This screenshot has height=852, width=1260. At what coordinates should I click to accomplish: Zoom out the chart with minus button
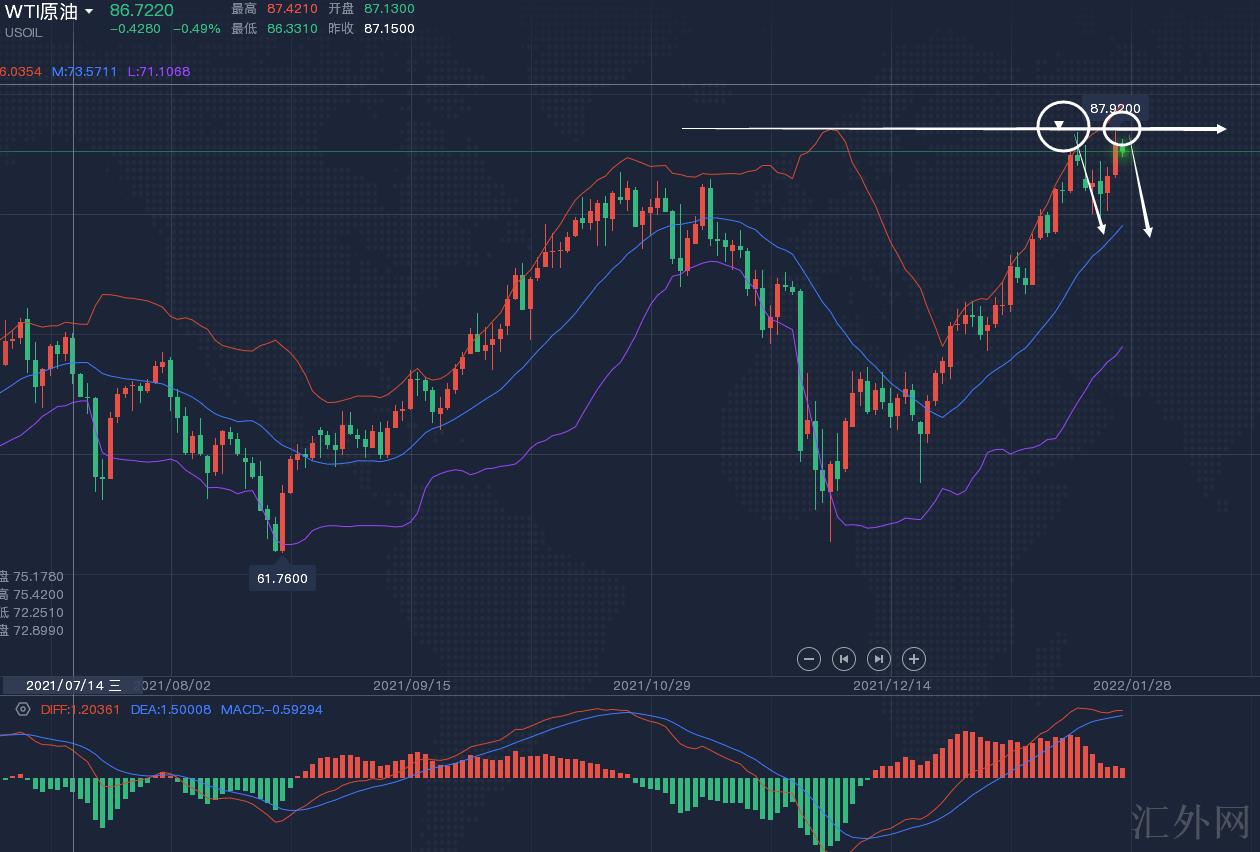[x=810, y=659]
